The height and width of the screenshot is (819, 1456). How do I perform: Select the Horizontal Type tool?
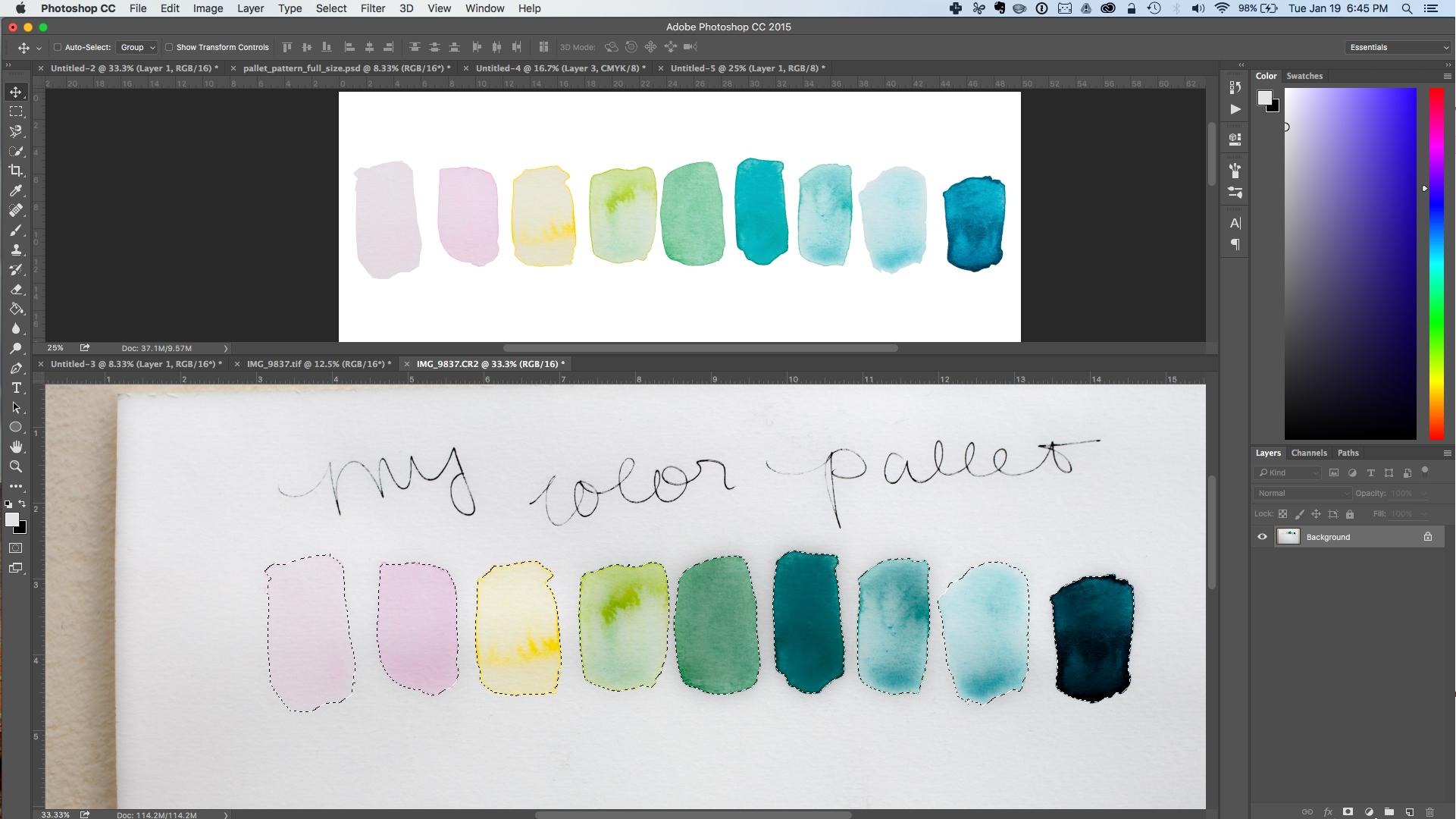(x=16, y=388)
